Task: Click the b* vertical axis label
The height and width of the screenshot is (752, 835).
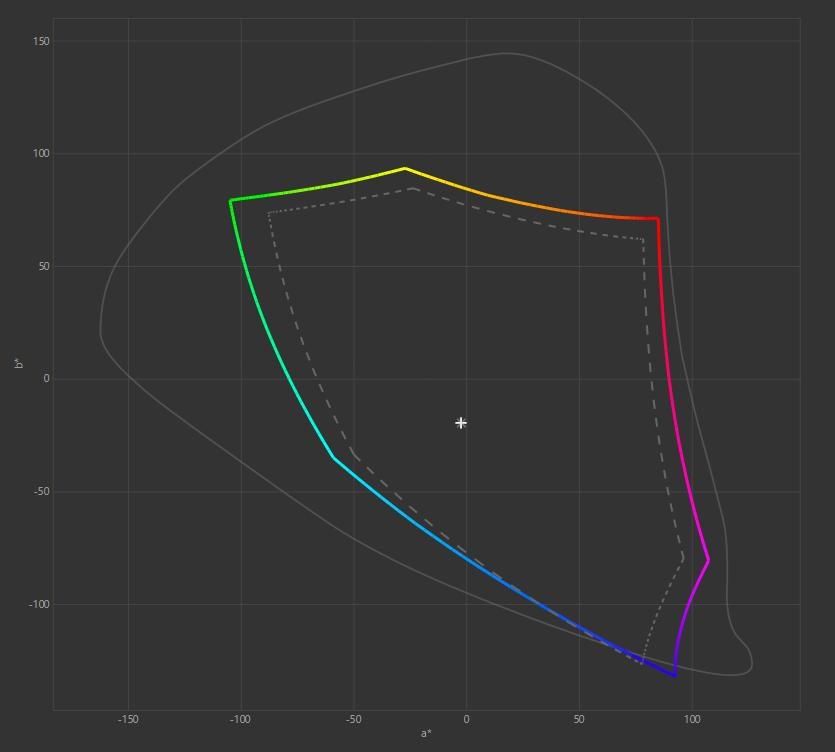Action: pyautogui.click(x=19, y=364)
